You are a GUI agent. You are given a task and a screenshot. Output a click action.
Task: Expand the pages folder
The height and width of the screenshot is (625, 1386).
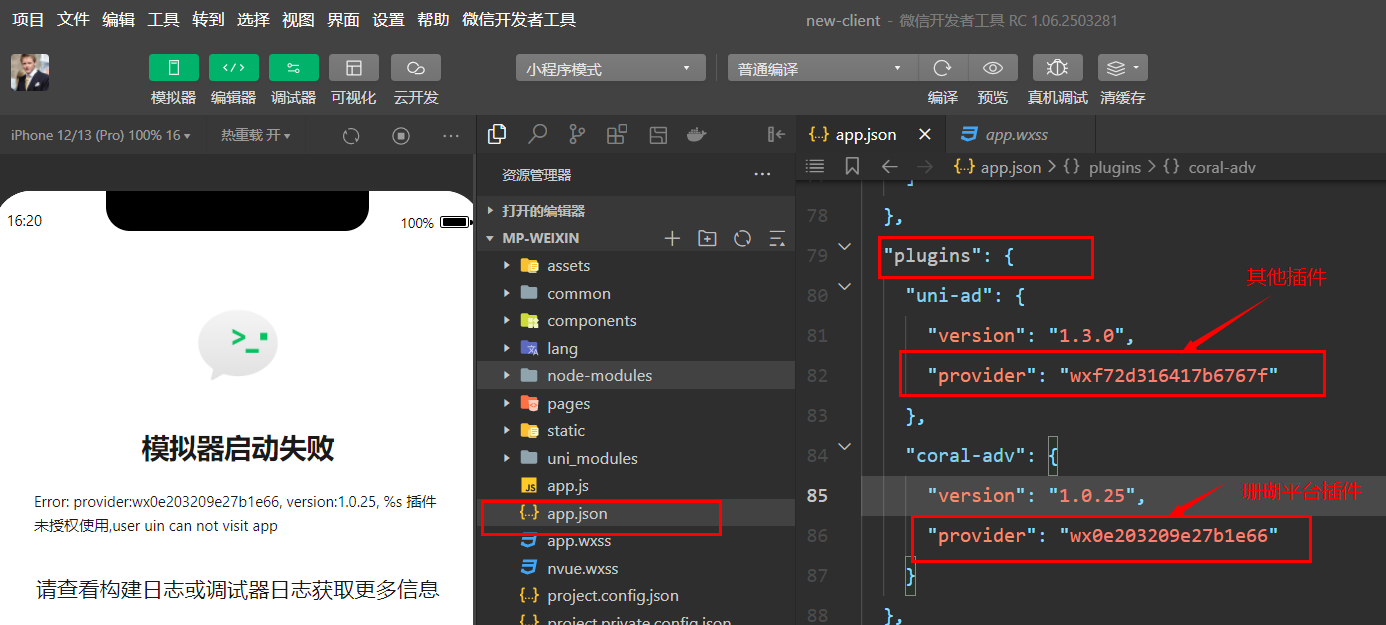pos(636,403)
